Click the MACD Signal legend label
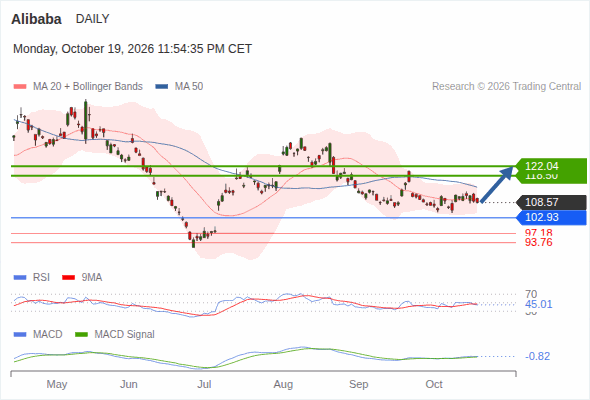This screenshot has height=400, width=590. coord(124,335)
